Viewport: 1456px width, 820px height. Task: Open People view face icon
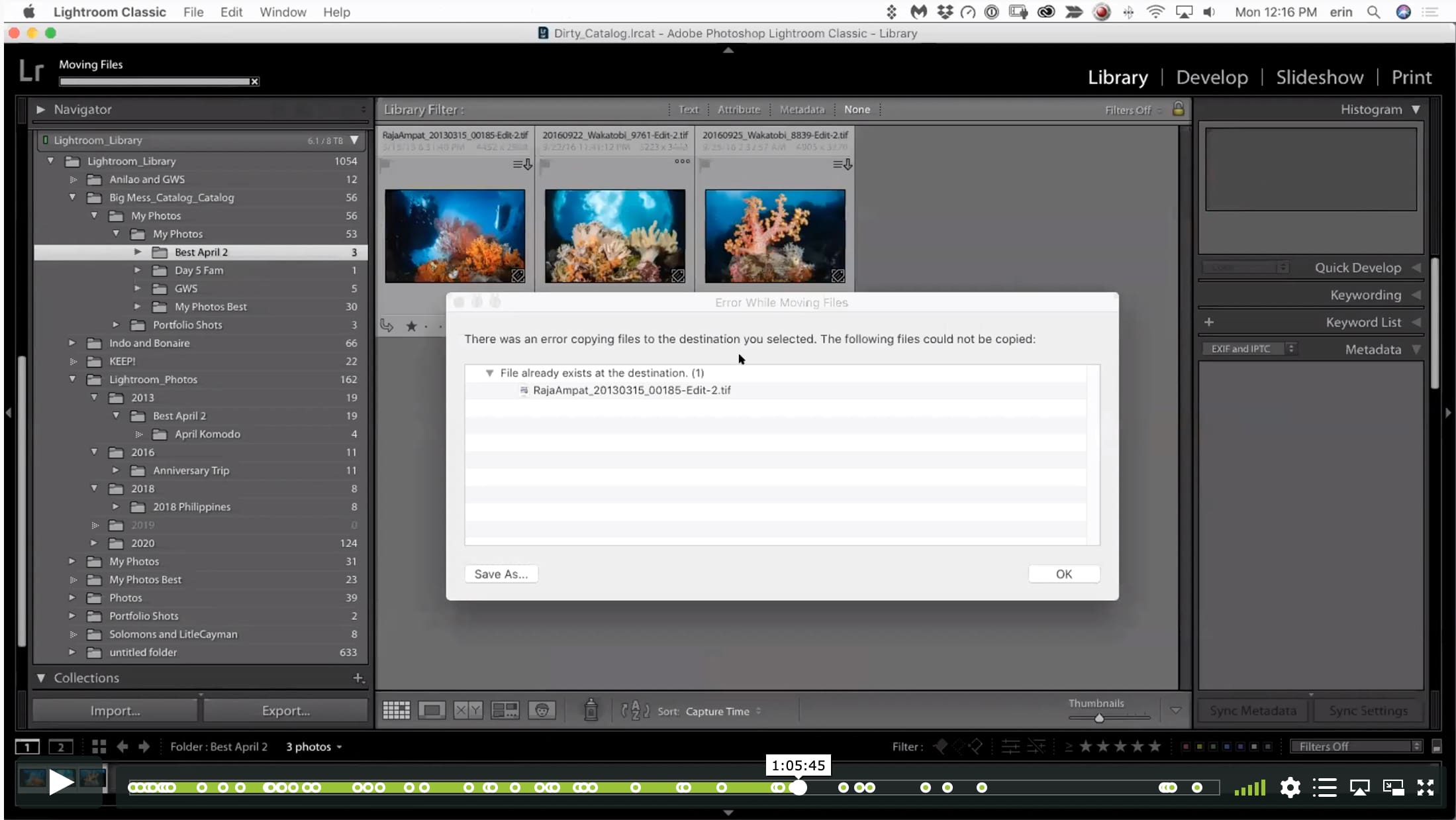[542, 711]
